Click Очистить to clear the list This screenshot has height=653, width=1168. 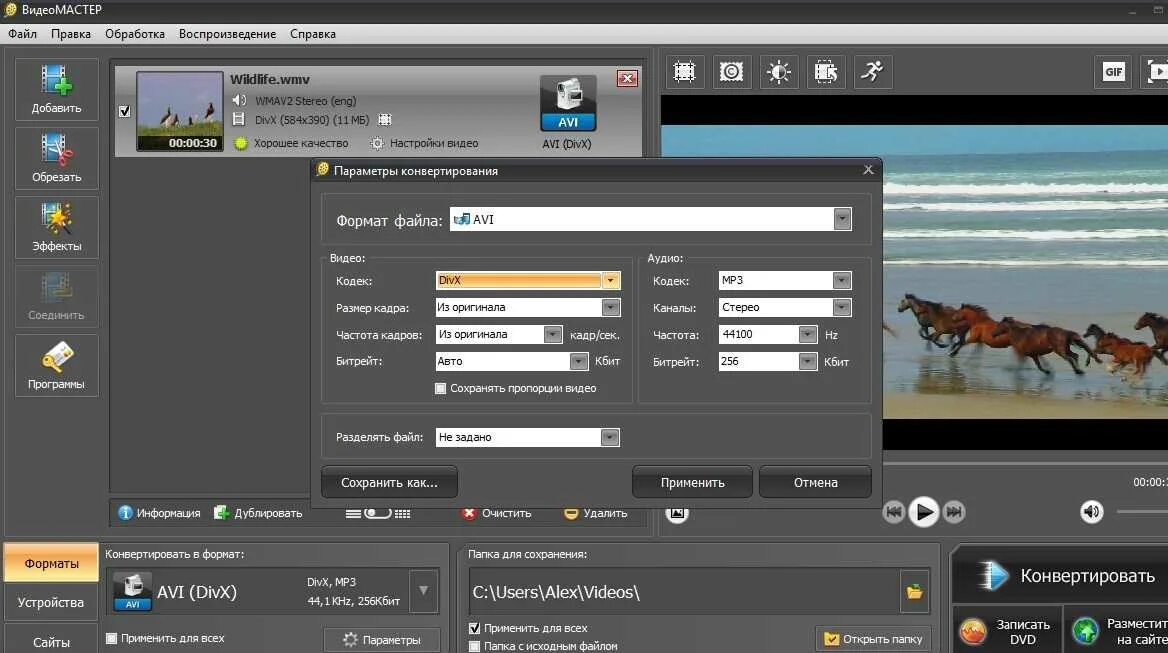(x=497, y=513)
